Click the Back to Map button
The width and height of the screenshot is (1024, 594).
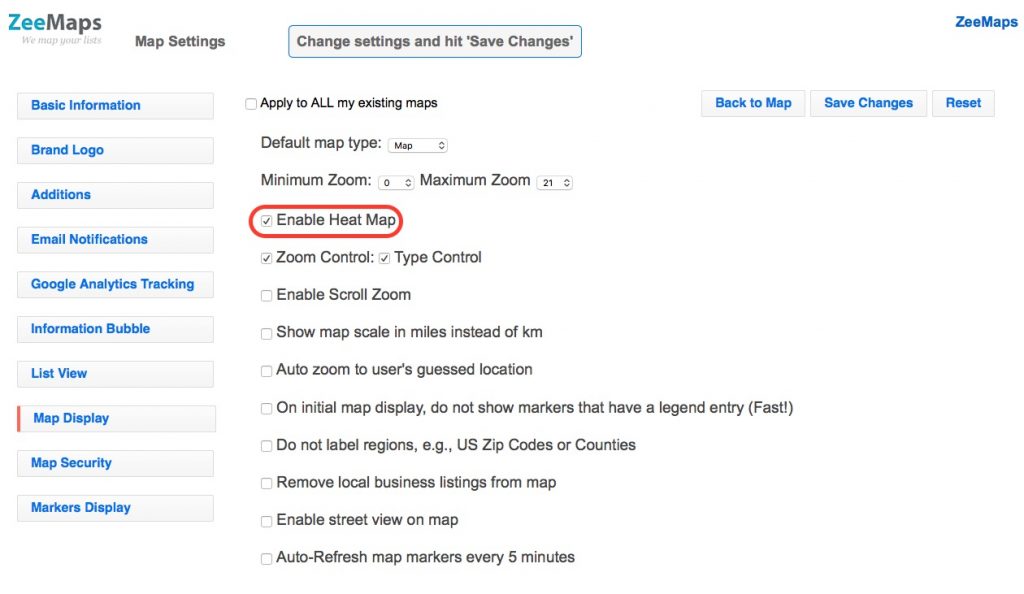[x=753, y=103]
